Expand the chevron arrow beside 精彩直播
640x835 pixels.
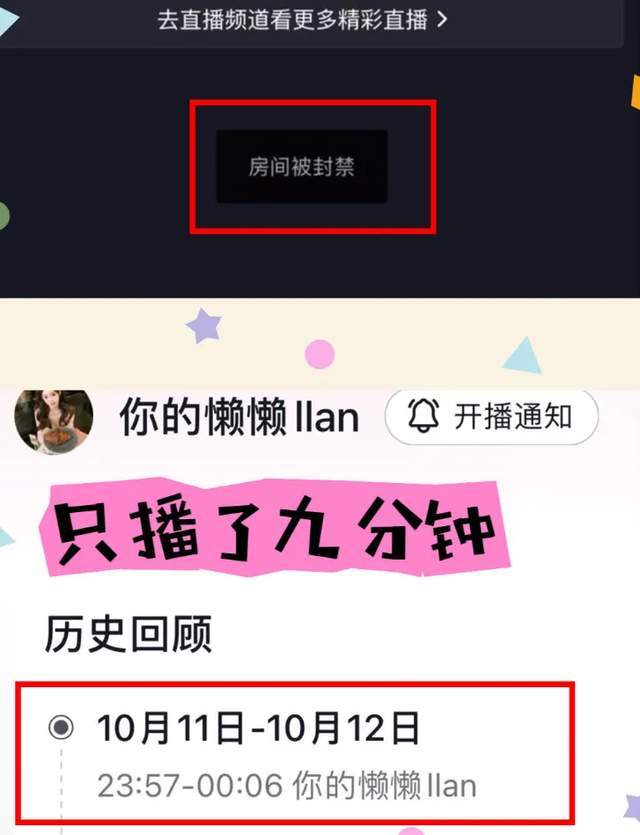[x=442, y=20]
